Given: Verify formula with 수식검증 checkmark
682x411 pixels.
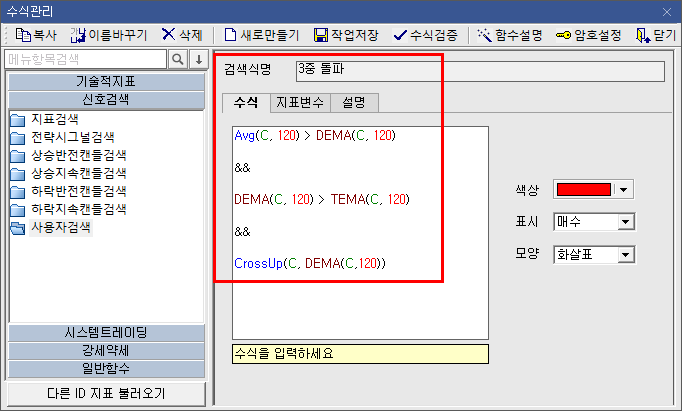Looking at the screenshot, I should tap(400, 35).
